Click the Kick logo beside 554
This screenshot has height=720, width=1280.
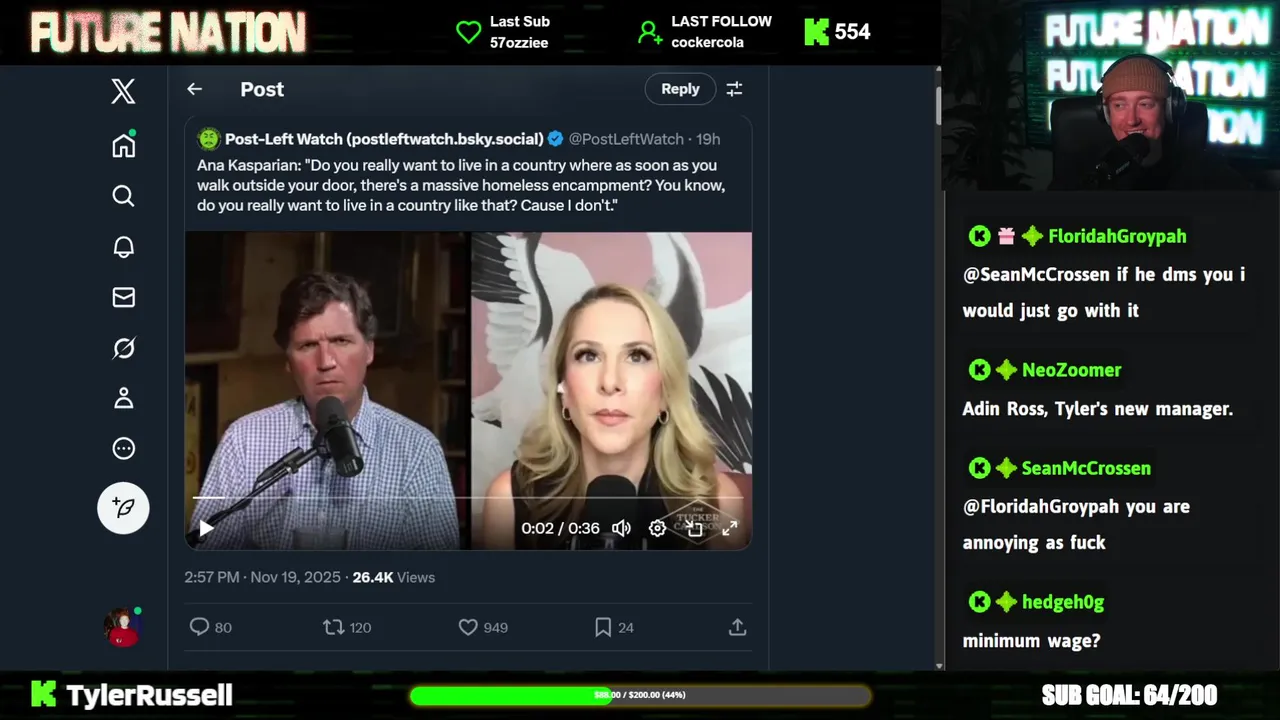[x=816, y=32]
